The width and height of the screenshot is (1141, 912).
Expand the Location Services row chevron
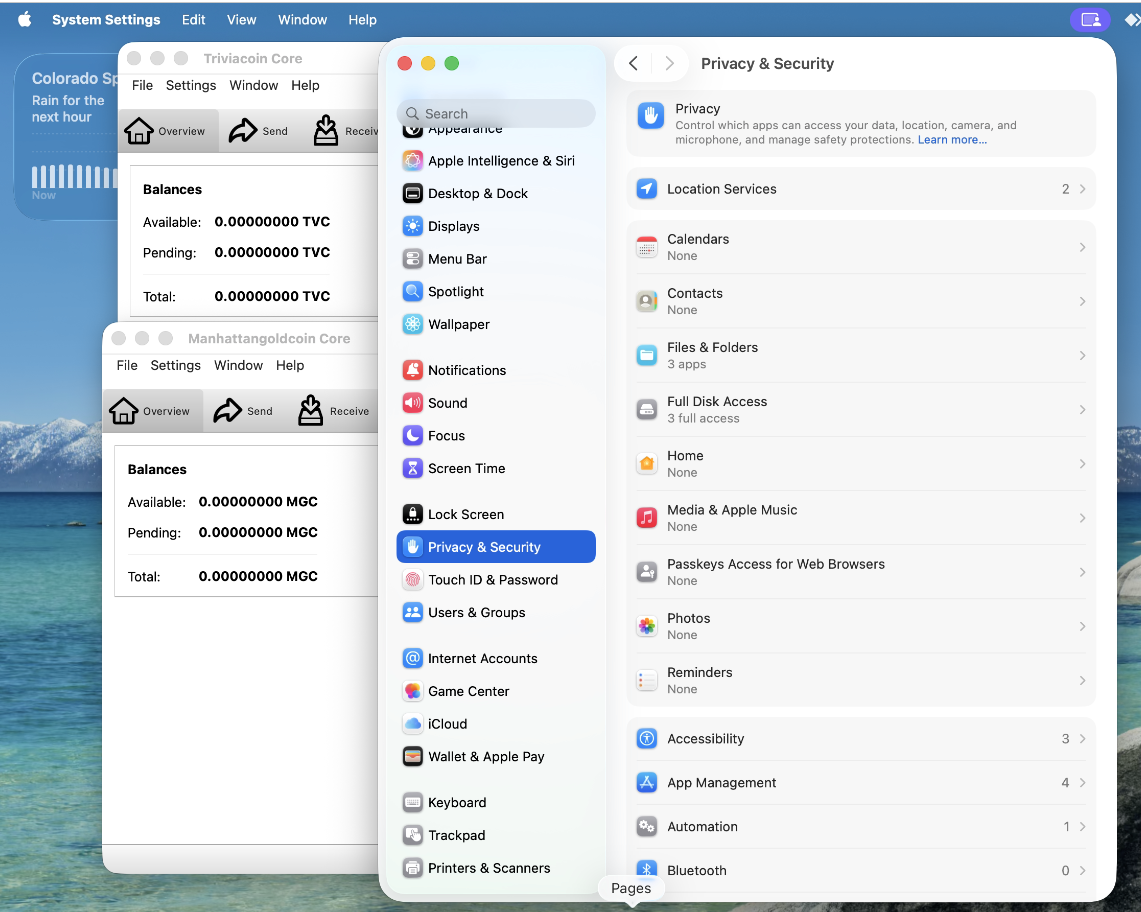point(1083,189)
